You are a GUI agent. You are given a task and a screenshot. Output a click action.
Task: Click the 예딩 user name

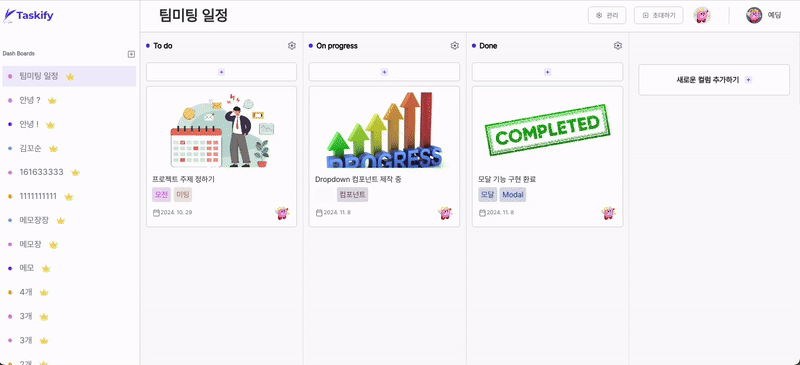tap(774, 15)
